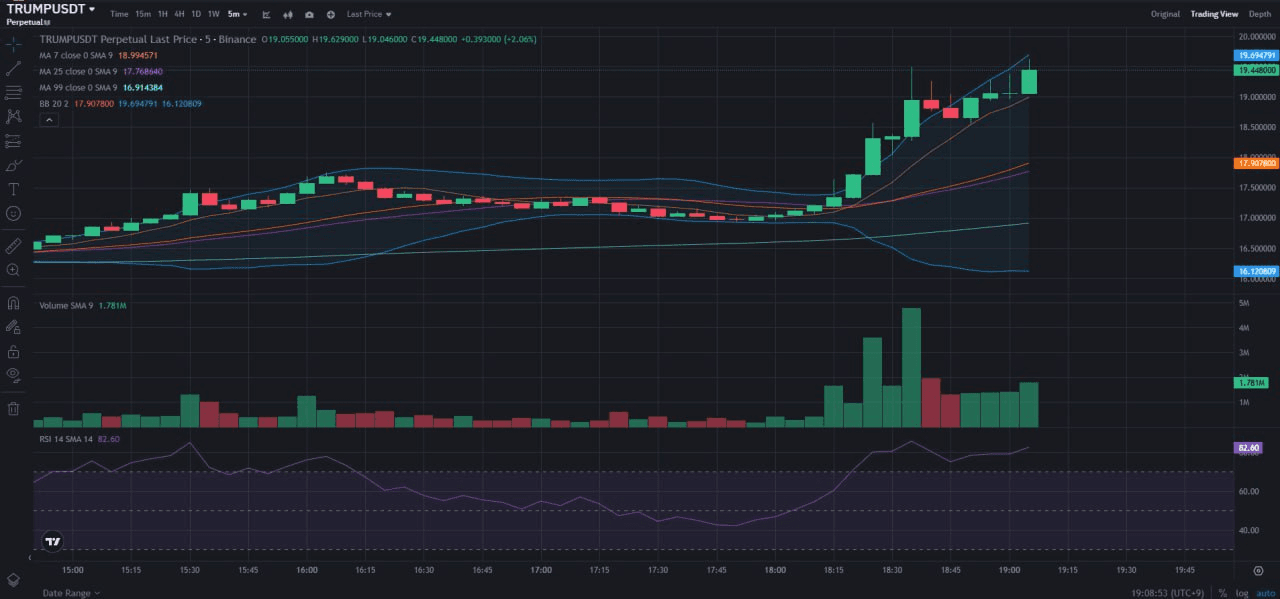
Task: Switch to the 1H interval
Action: 163,15
